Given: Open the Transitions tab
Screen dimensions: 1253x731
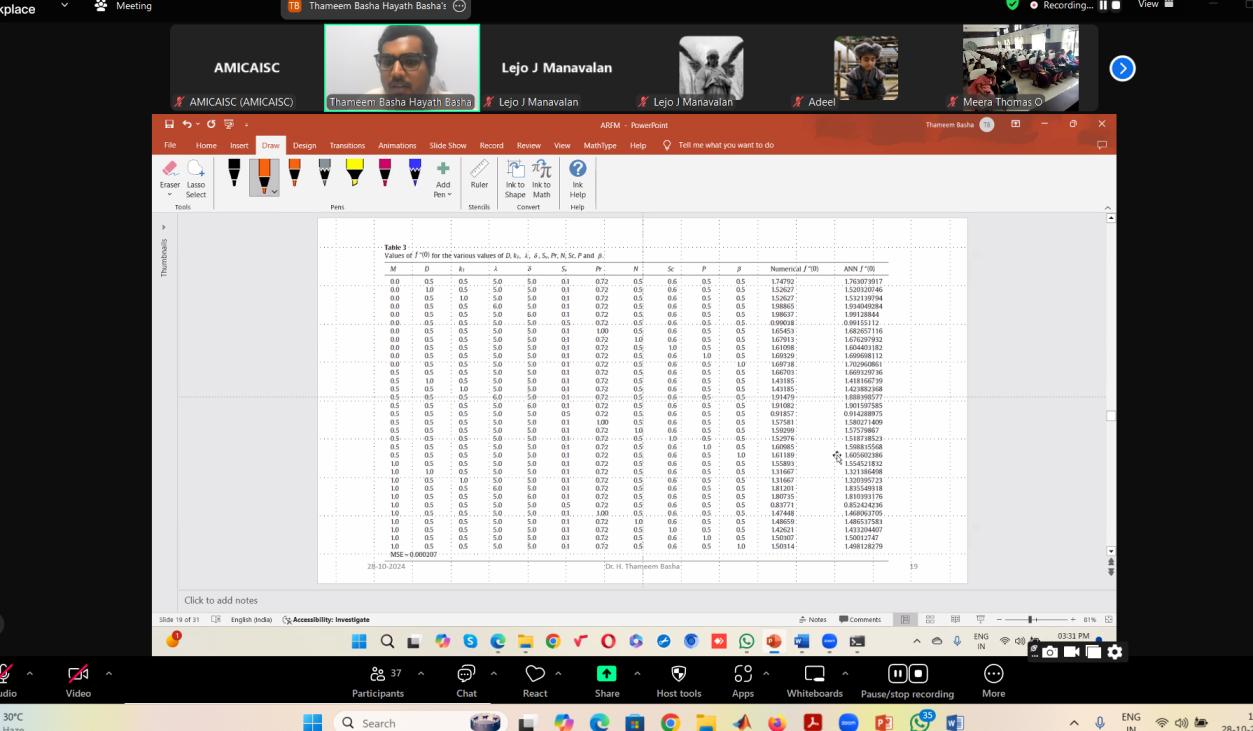Looking at the screenshot, I should coord(347,145).
